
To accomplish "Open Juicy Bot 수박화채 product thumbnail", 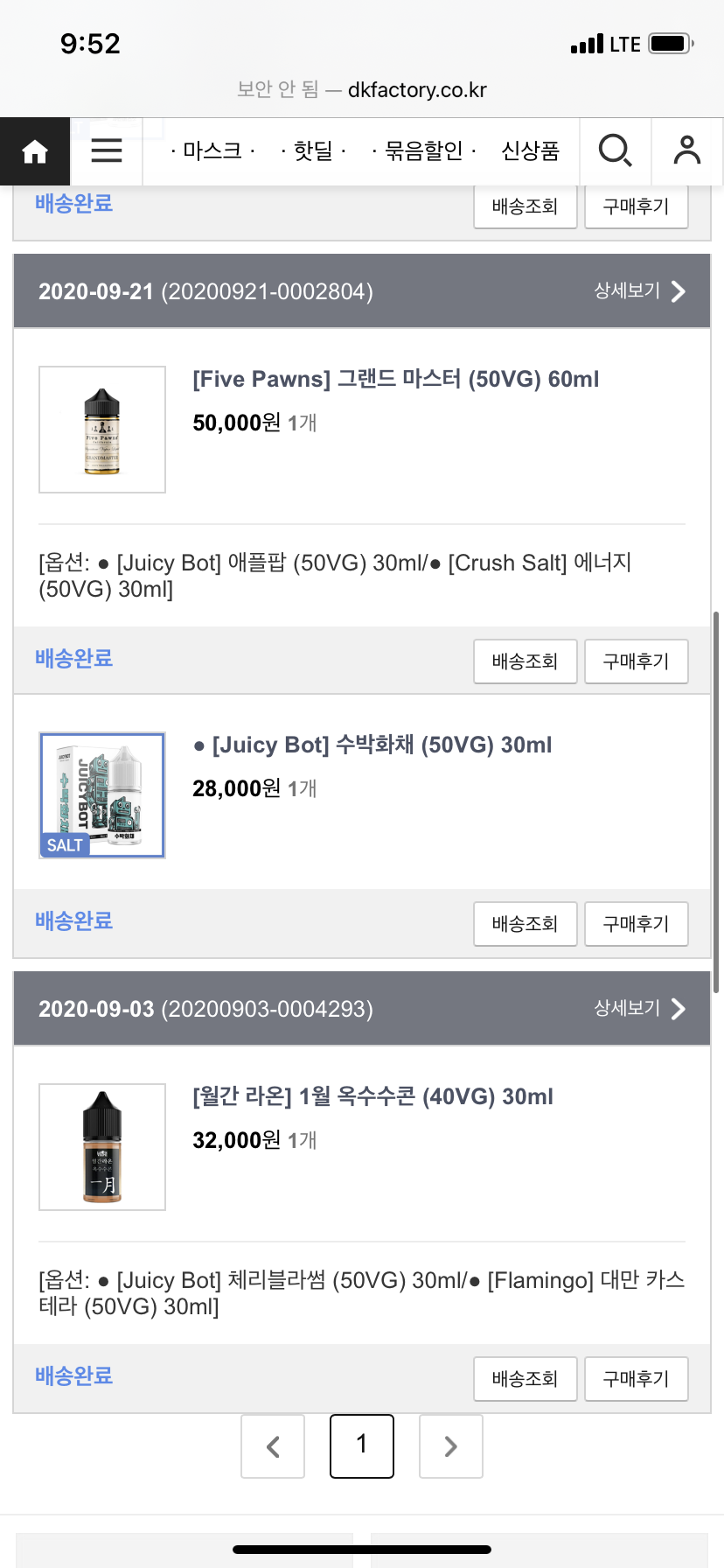I will 102,795.
